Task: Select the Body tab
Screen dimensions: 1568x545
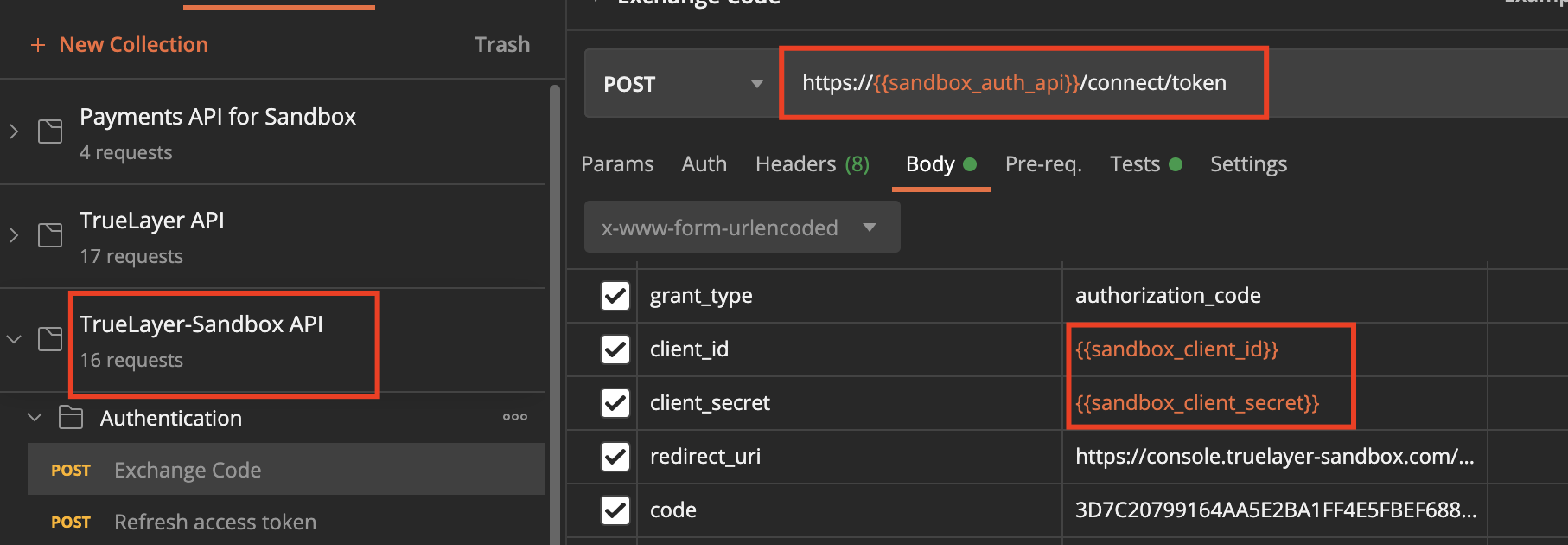Action: (x=940, y=164)
